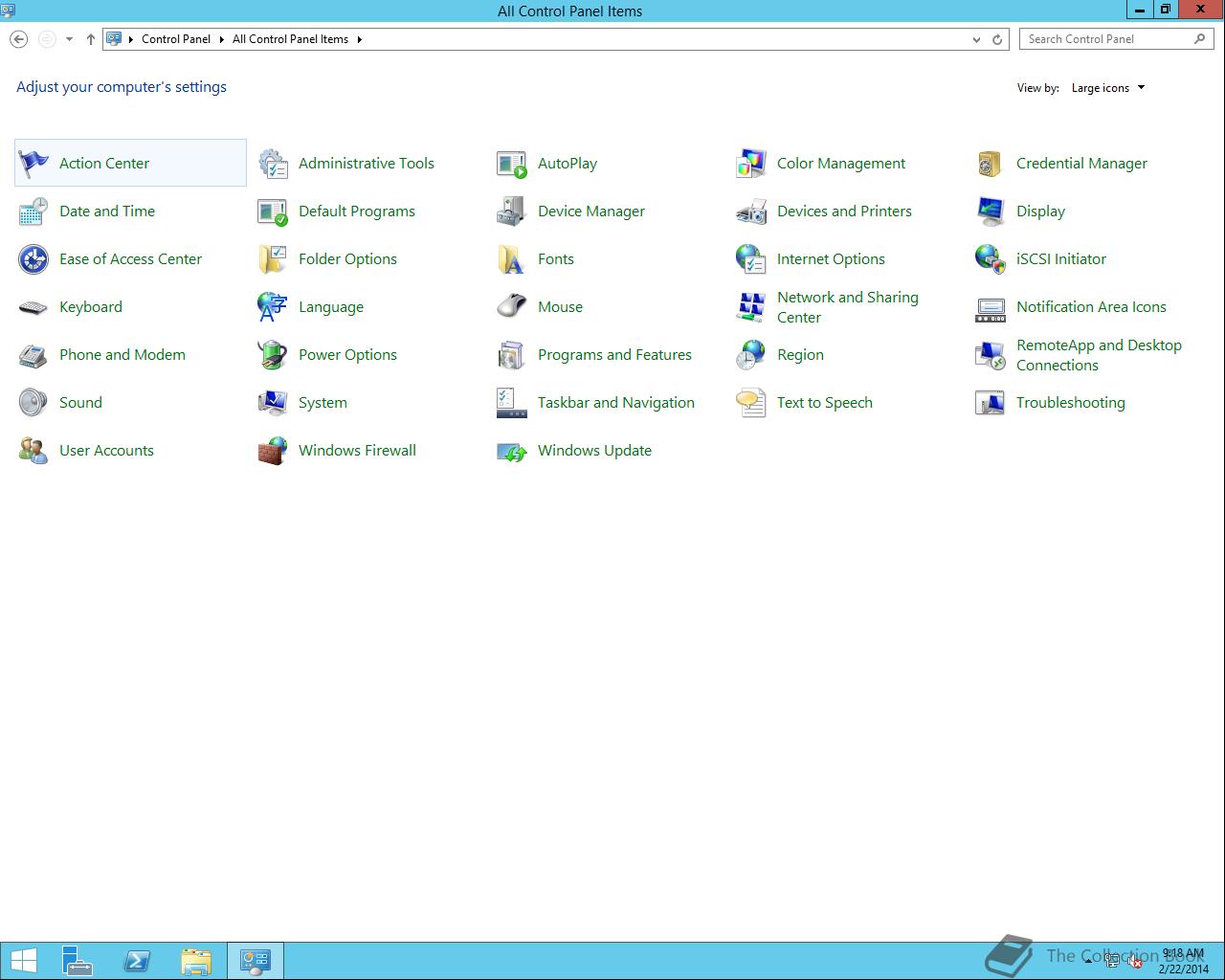Go up one level with Up arrow
The width and height of the screenshot is (1225, 980).
click(x=90, y=39)
